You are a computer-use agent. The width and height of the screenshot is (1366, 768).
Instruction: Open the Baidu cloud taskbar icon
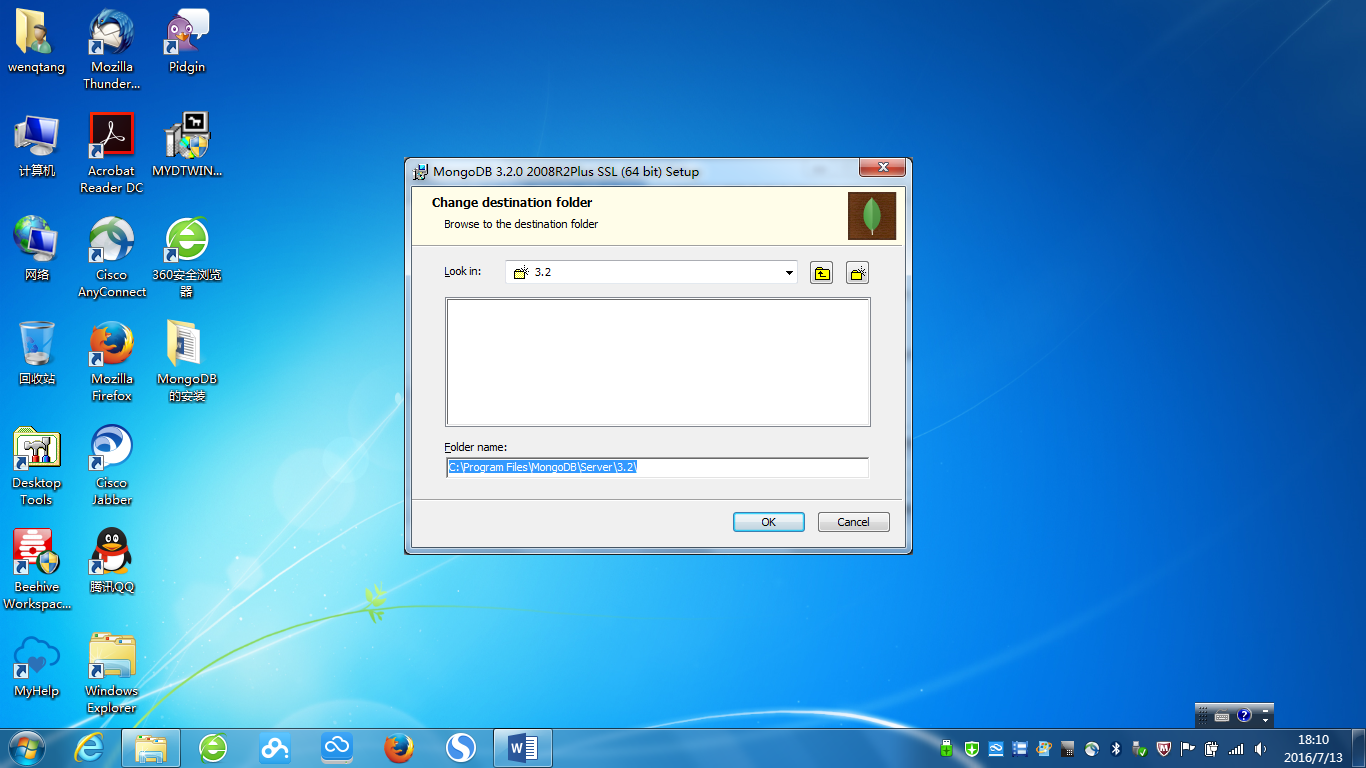275,748
